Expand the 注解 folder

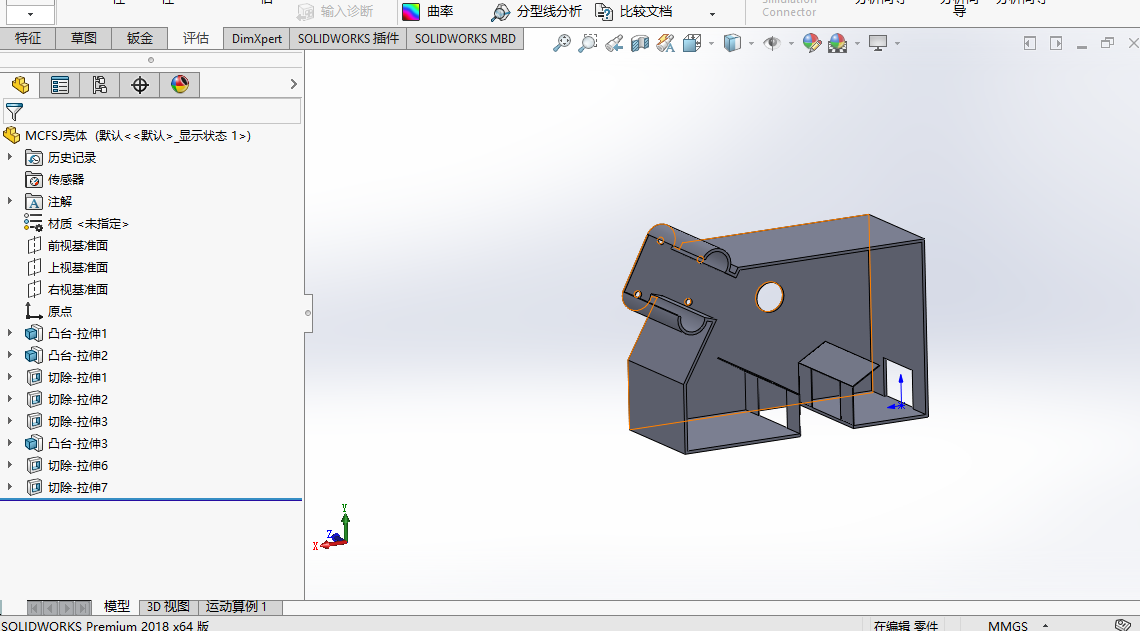[x=9, y=201]
